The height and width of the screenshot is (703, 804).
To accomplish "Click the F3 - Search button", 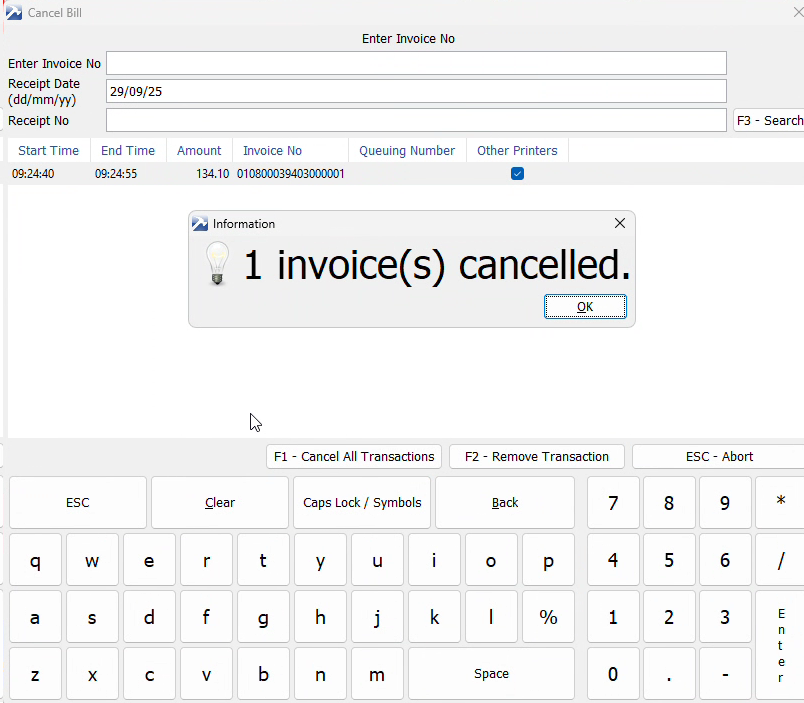I will (769, 121).
